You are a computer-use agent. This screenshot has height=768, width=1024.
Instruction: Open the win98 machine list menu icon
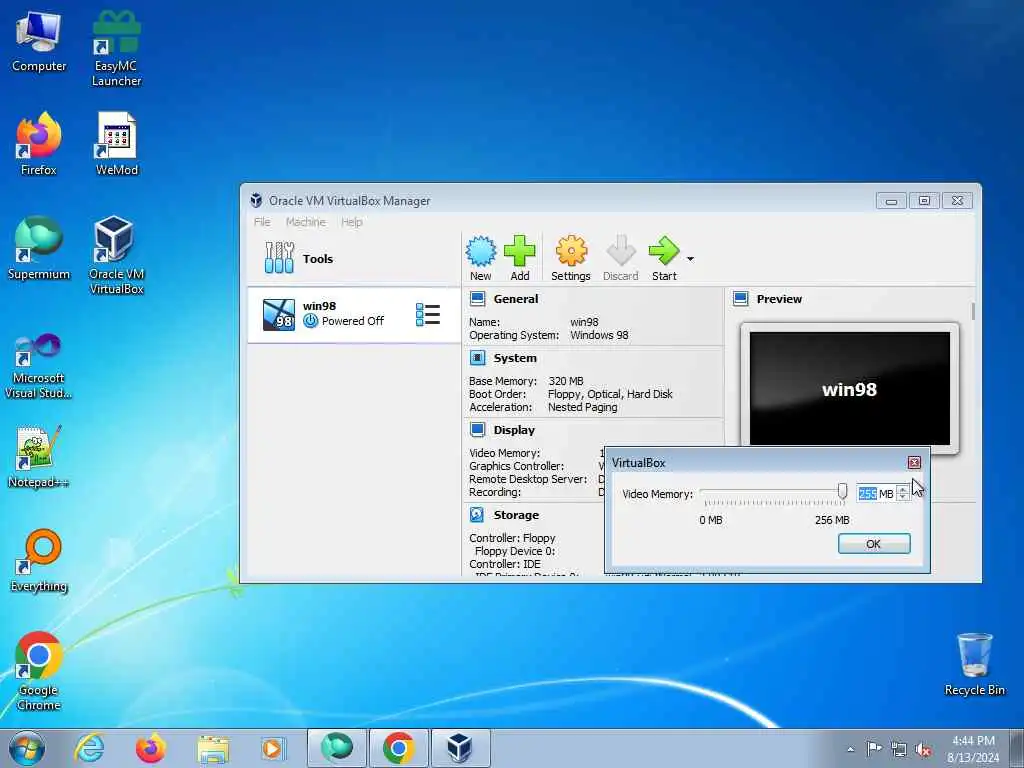428,314
